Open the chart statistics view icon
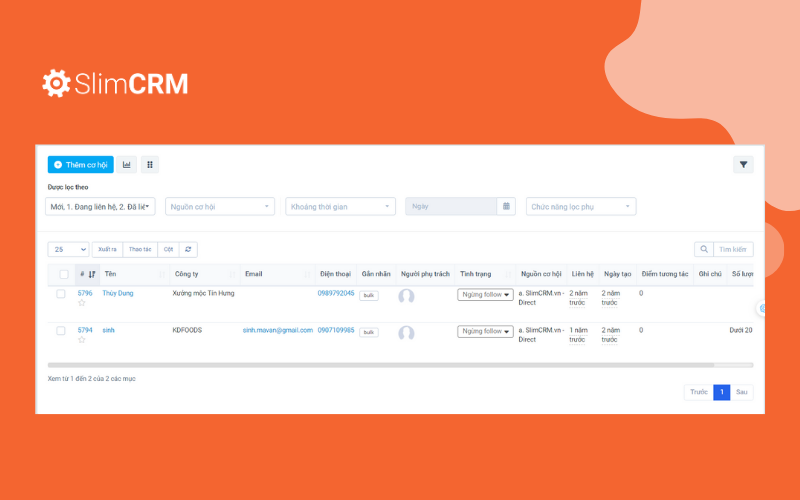 pyautogui.click(x=127, y=165)
